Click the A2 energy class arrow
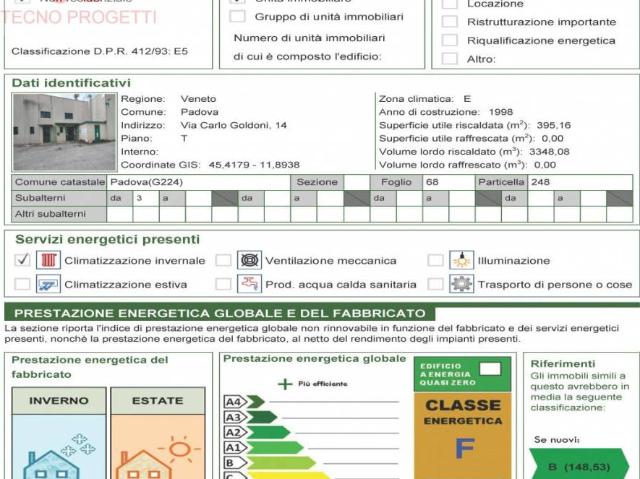Viewport: 640px width, 479px height. tap(257, 432)
